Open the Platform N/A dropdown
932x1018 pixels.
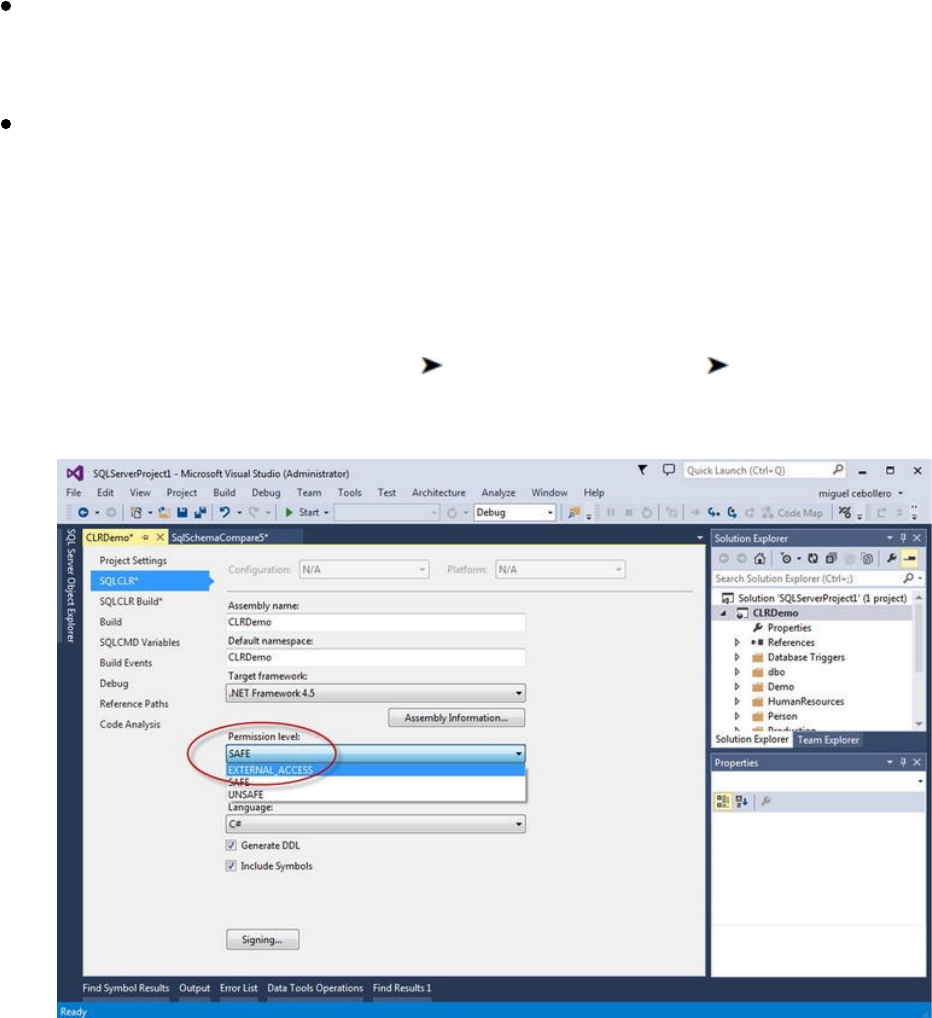click(x=560, y=569)
